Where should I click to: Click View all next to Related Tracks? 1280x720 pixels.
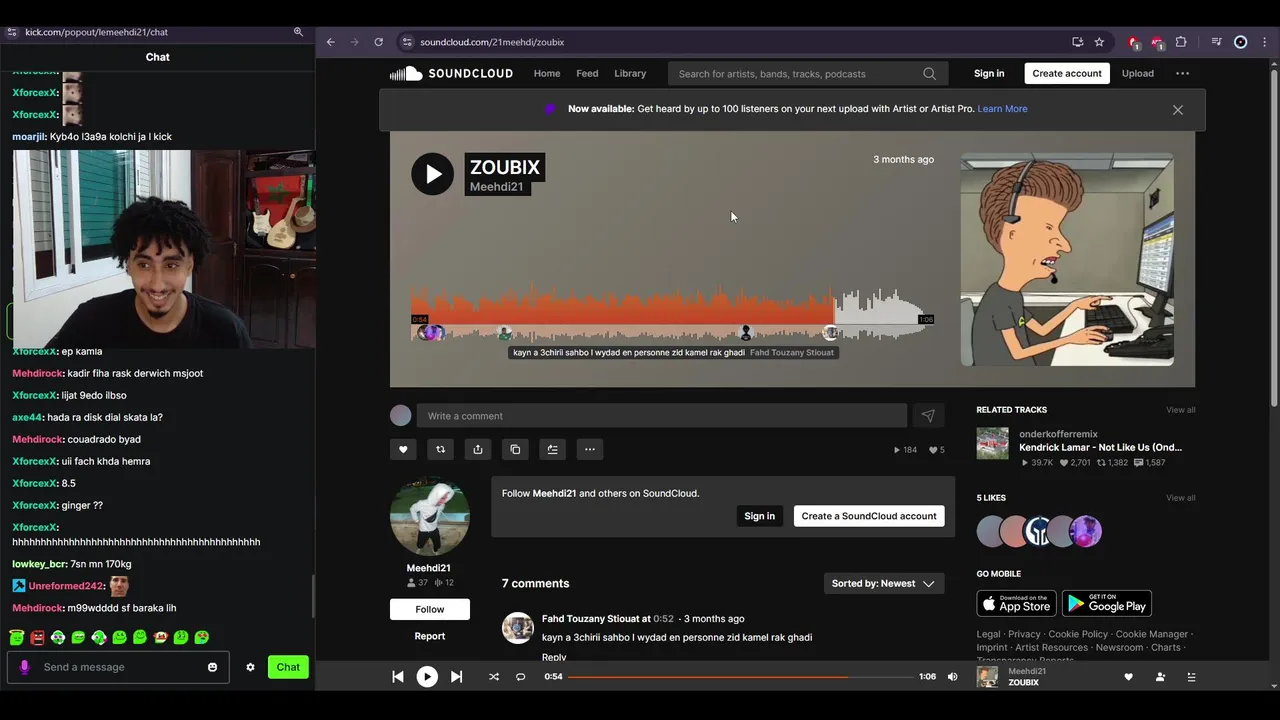point(1180,410)
